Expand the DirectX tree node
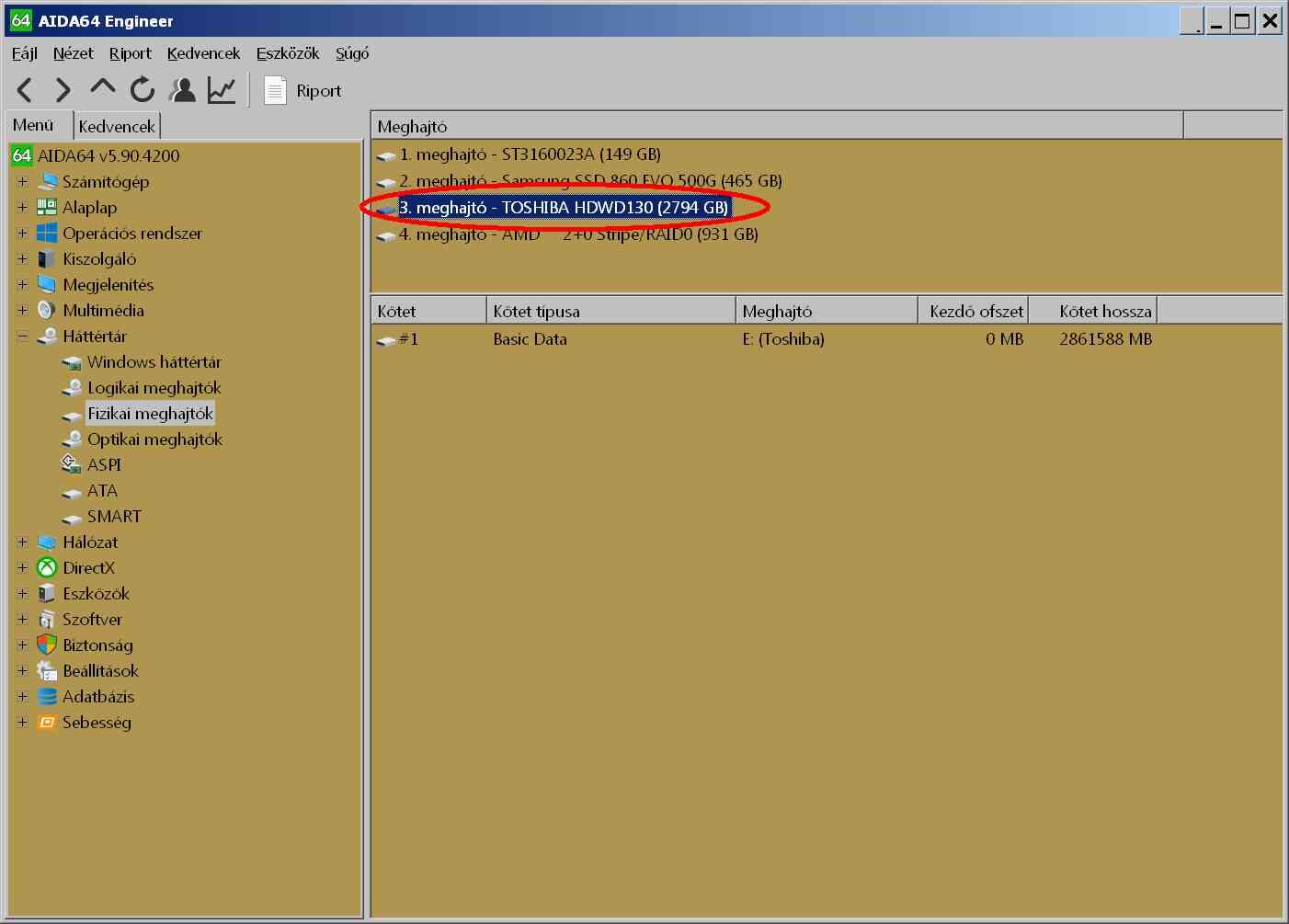Viewport: 1289px width, 924px height. click(22, 567)
